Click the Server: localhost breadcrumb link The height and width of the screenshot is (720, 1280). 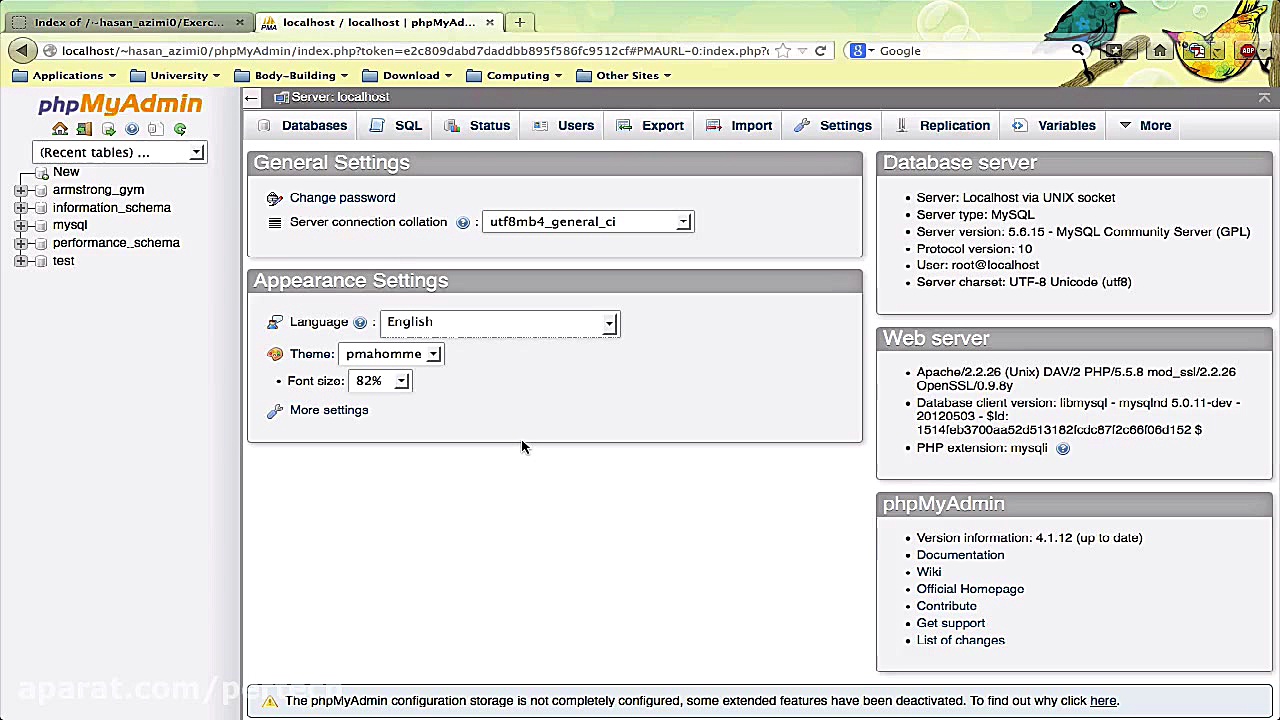pyautogui.click(x=340, y=97)
